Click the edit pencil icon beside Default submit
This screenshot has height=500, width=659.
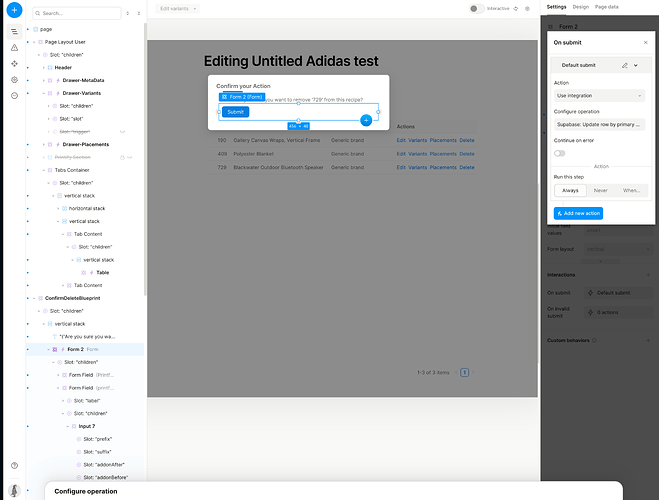[625, 66]
